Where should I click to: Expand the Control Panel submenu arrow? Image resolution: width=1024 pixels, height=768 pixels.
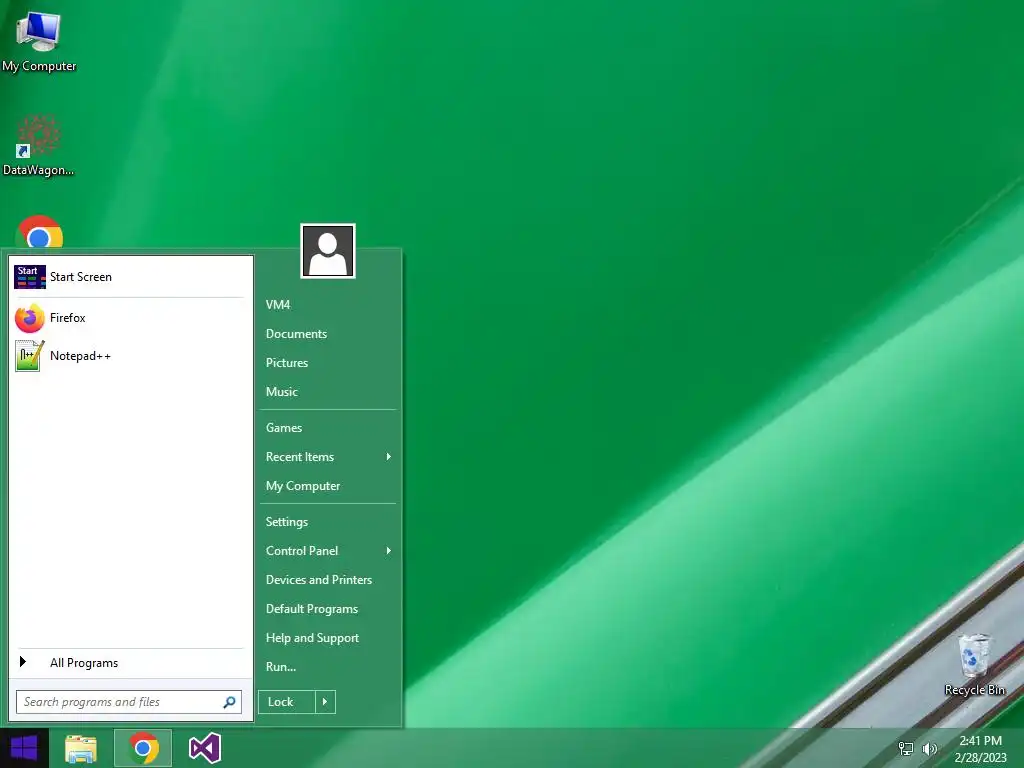(x=389, y=551)
